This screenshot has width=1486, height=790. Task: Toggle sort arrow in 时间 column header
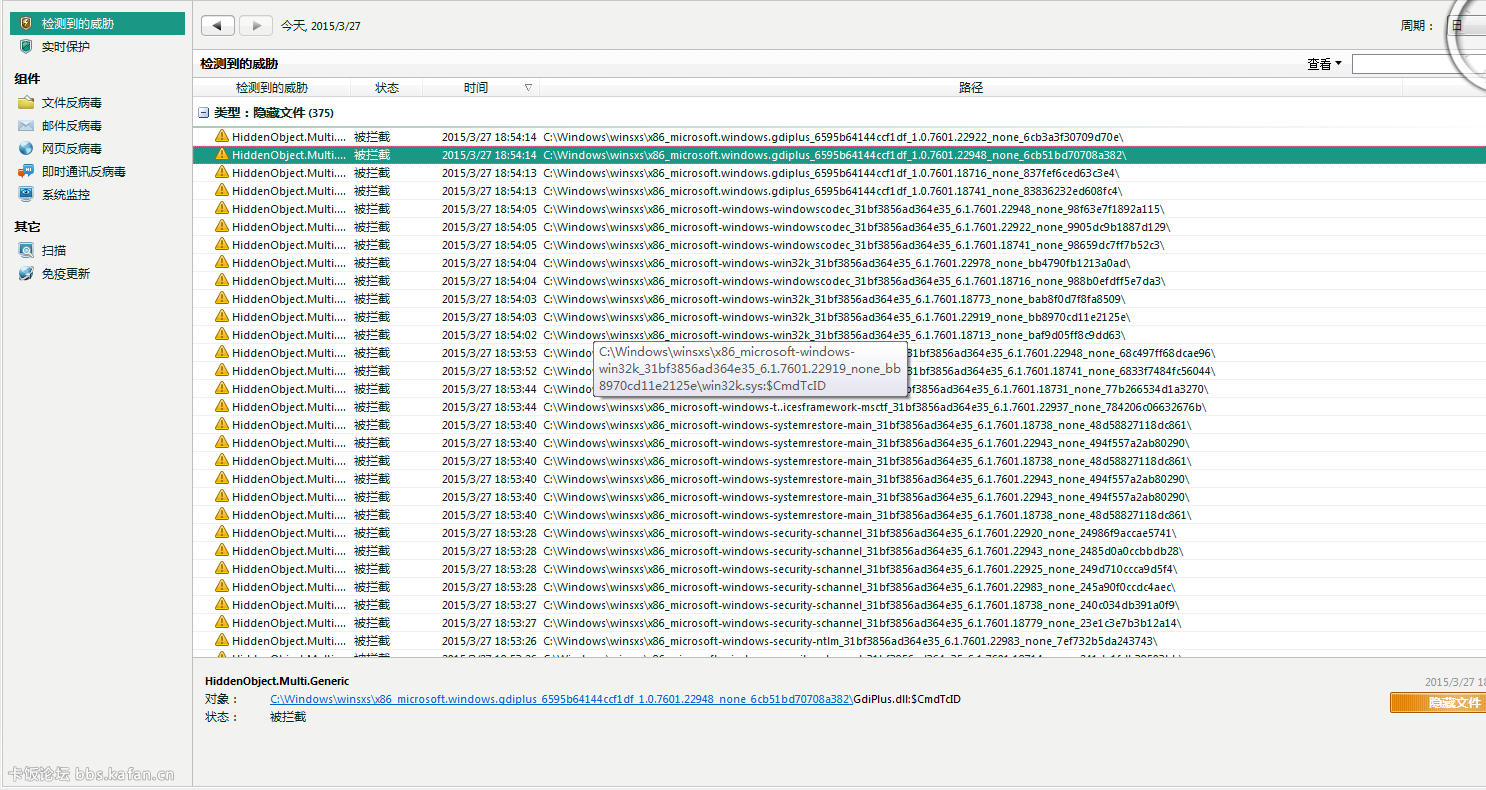(x=528, y=88)
